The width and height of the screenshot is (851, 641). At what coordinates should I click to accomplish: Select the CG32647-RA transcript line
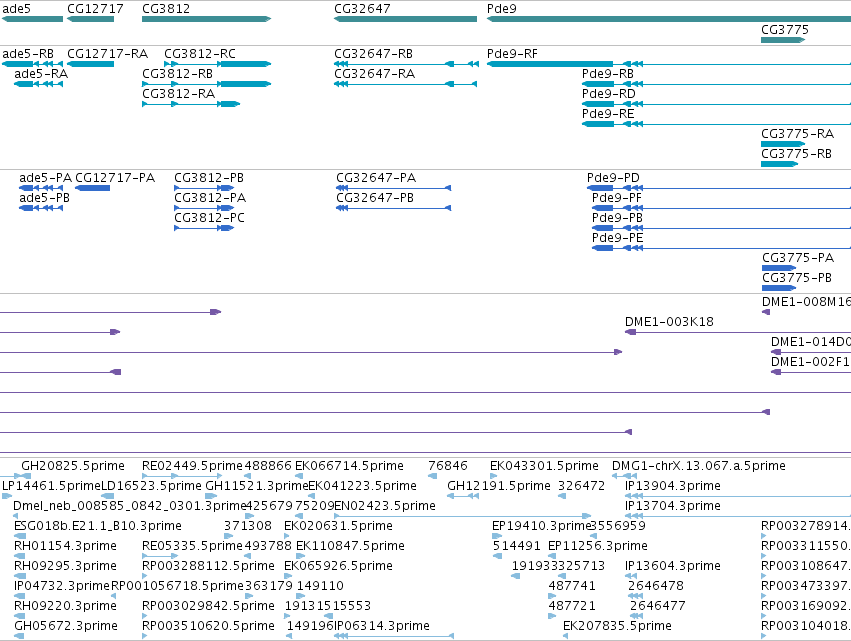click(405, 84)
